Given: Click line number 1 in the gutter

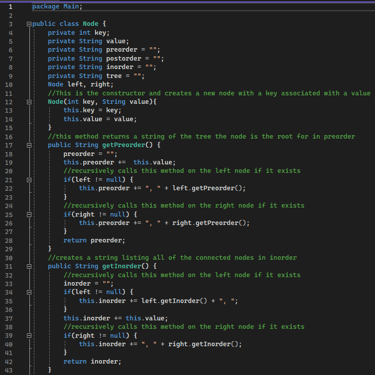Looking at the screenshot, I should (11, 7).
